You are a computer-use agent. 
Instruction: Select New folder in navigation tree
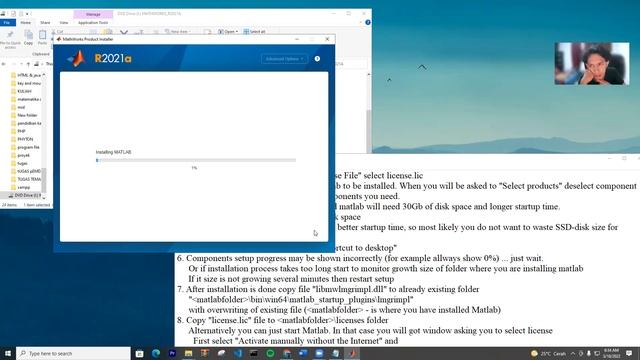pyautogui.click(x=24, y=115)
